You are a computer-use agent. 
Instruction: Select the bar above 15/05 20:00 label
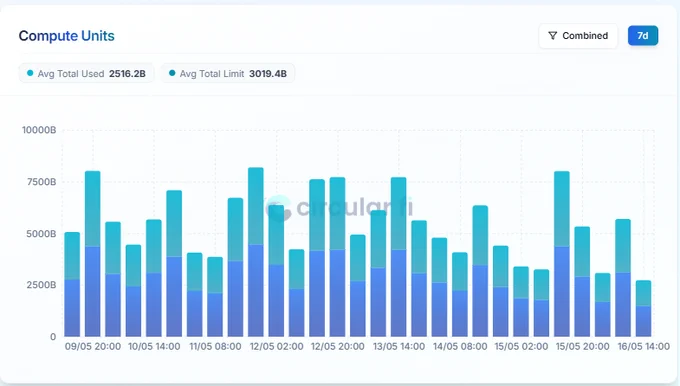click(x=582, y=281)
